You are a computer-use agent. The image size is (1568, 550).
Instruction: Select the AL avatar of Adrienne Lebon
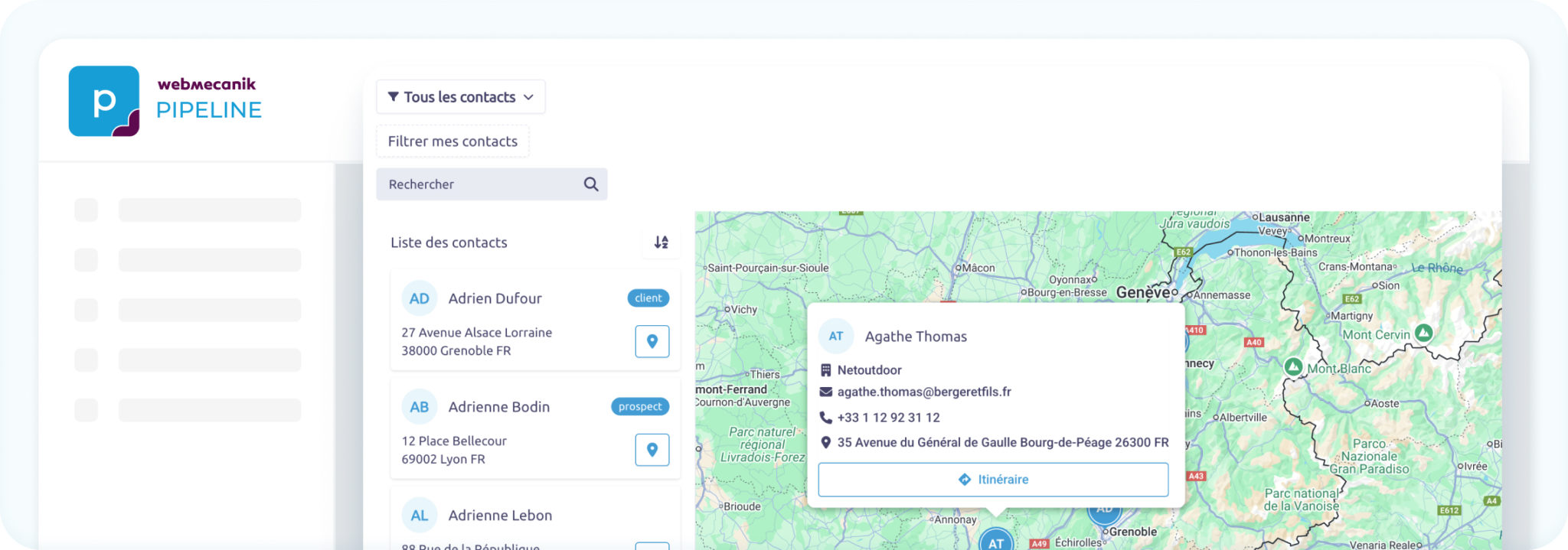[420, 516]
